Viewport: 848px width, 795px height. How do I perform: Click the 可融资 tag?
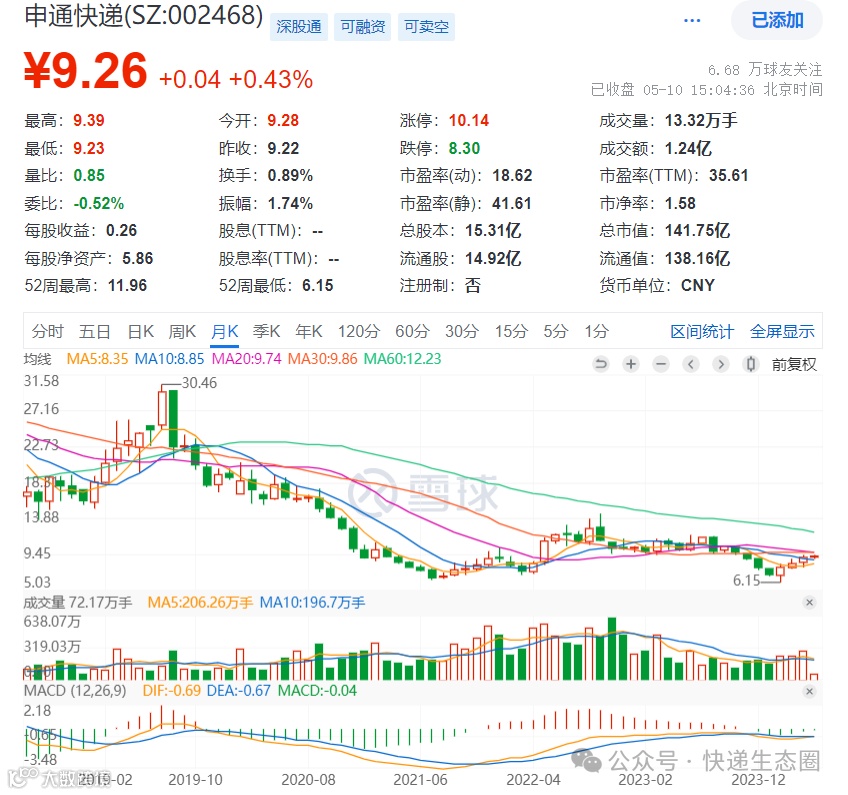pyautogui.click(x=362, y=26)
